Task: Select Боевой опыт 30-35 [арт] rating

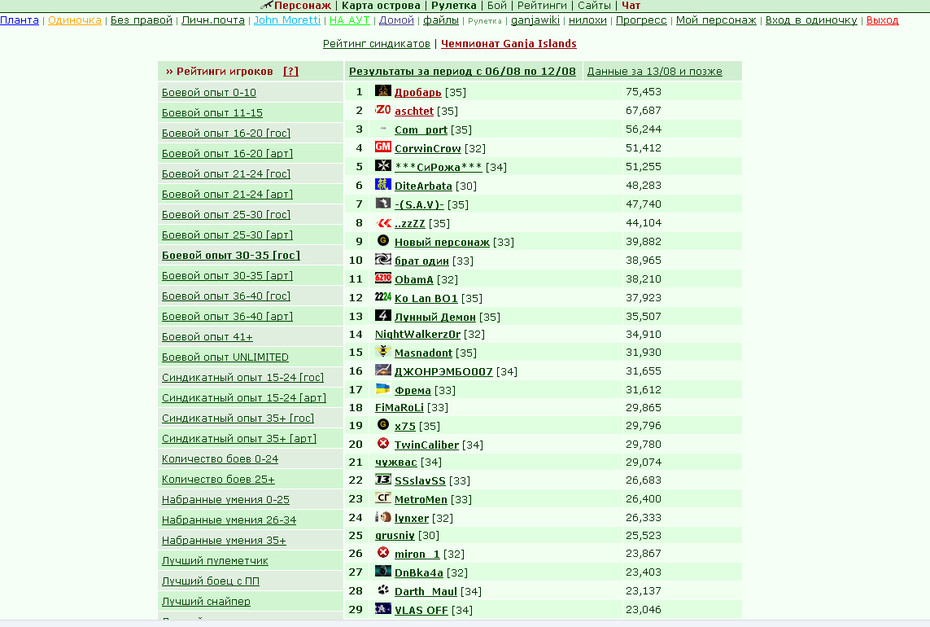Action: (x=227, y=276)
